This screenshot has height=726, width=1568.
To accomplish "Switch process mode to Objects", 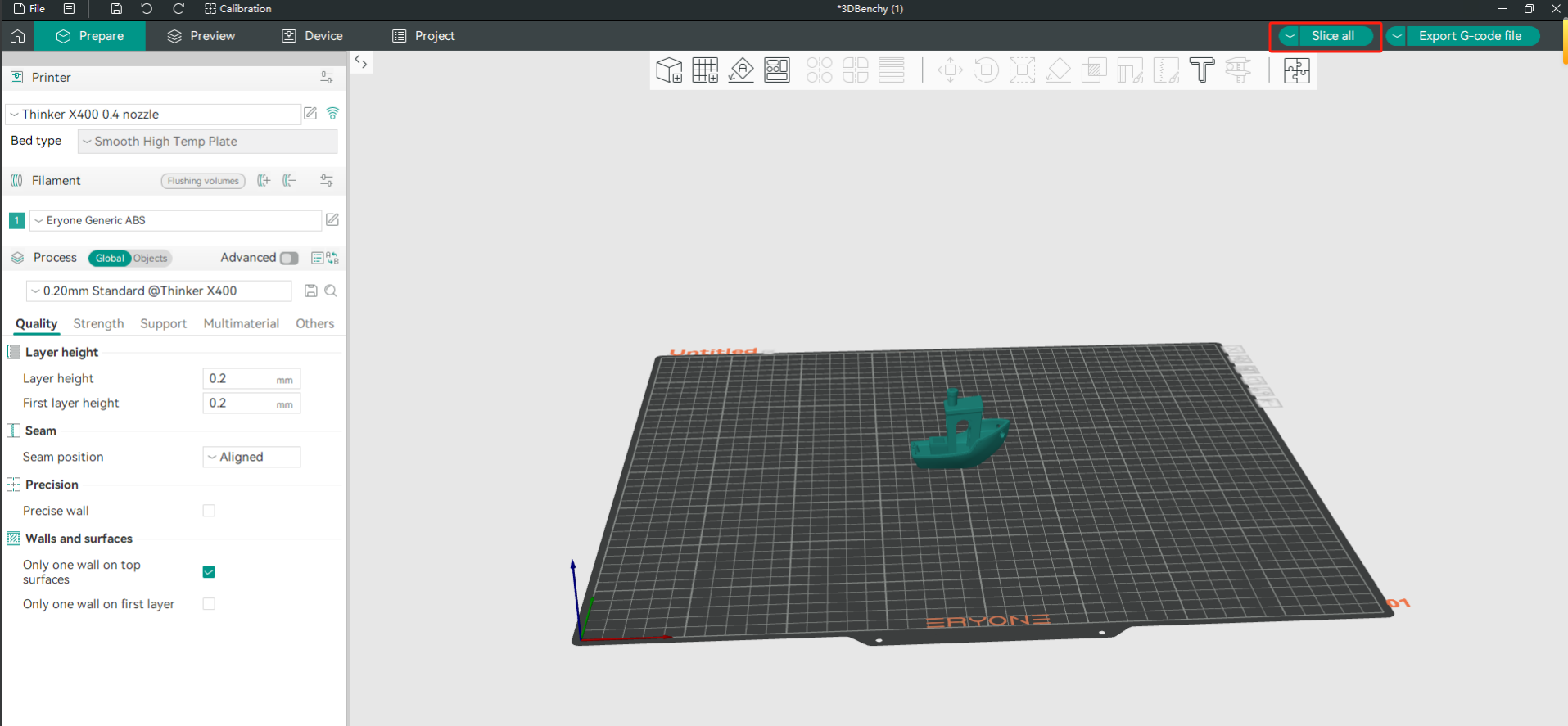I will (x=151, y=258).
